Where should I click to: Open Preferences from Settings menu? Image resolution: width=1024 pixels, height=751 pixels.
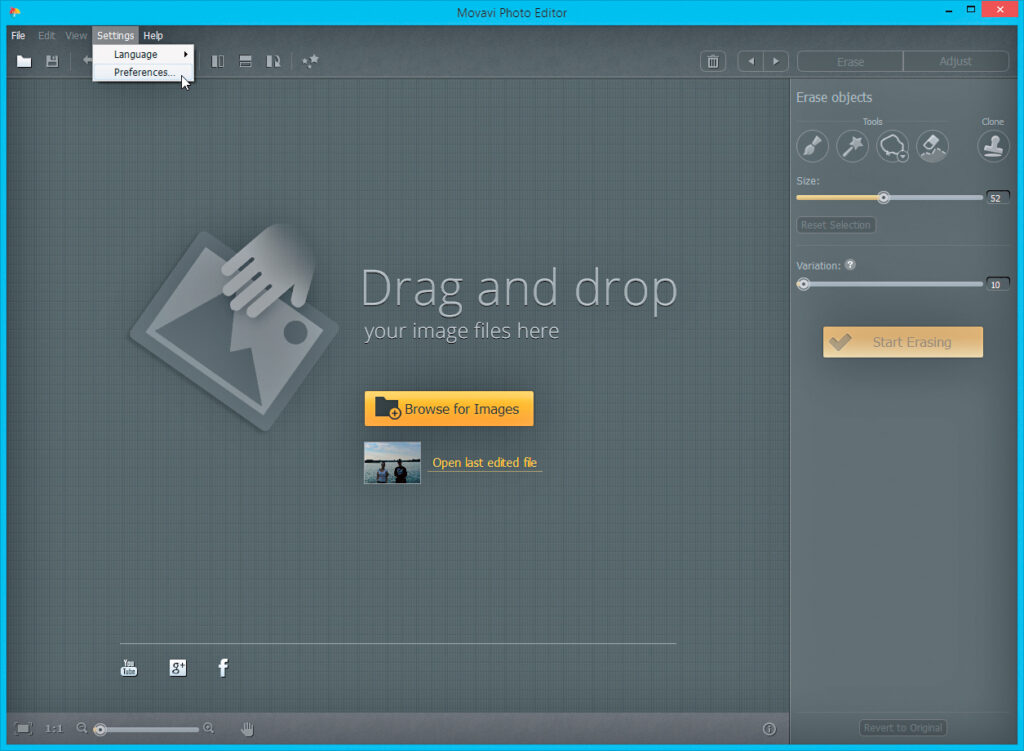coord(144,72)
